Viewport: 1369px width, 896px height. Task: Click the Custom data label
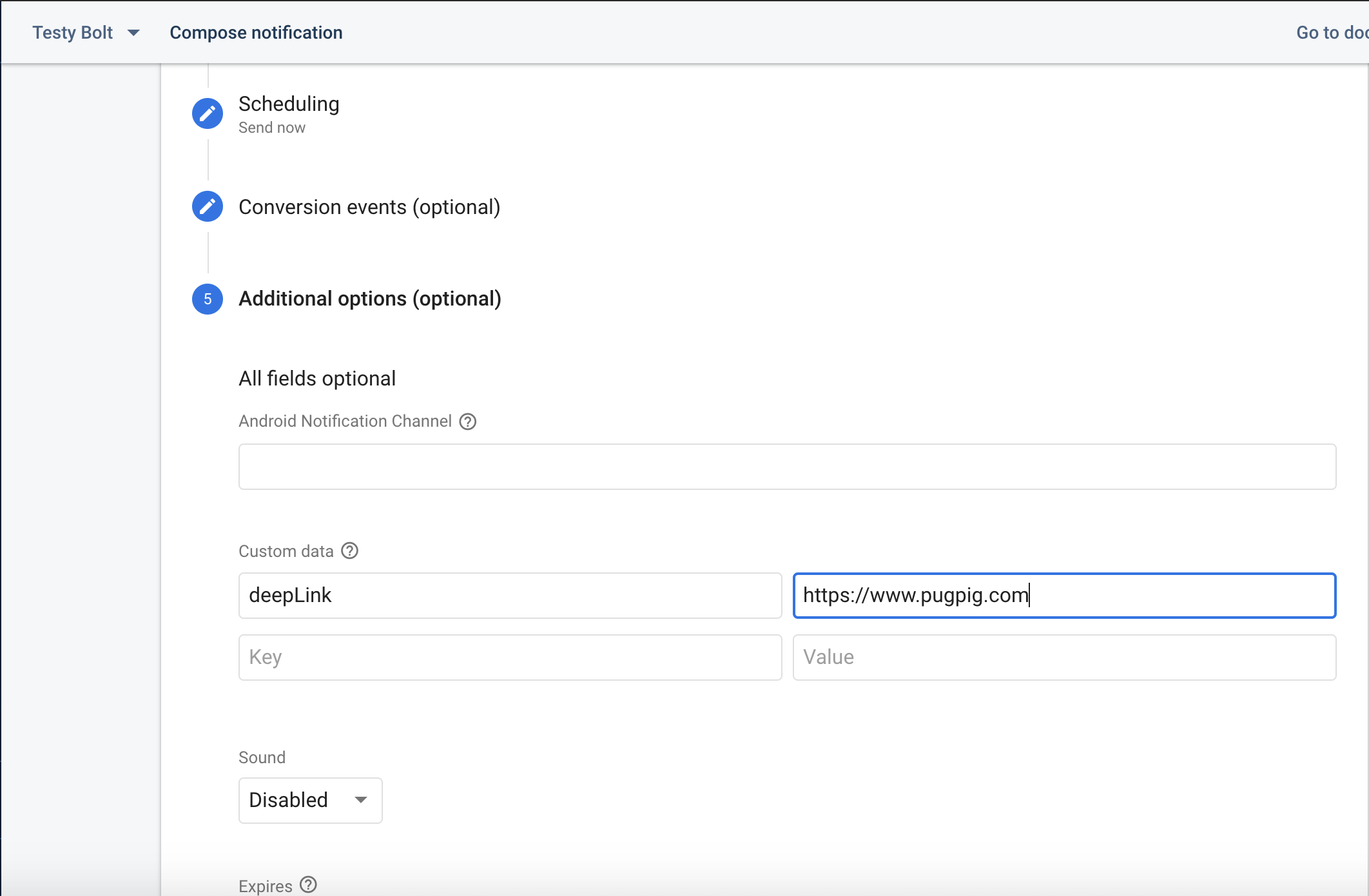coord(286,551)
